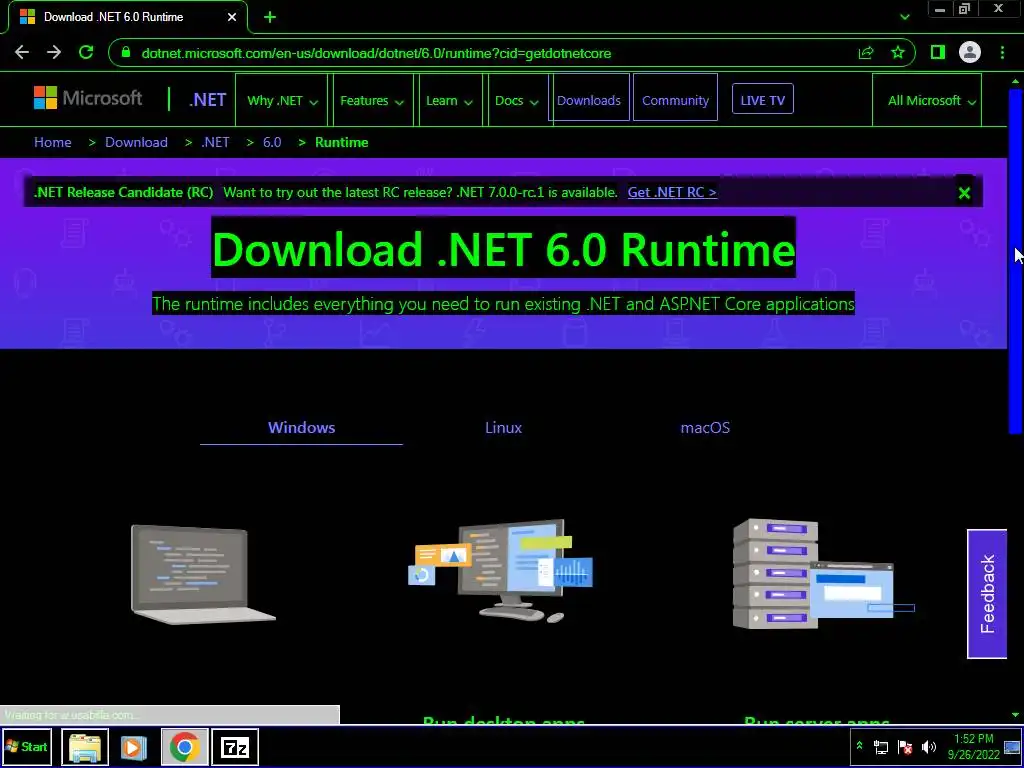Select the macOS tab

coord(705,428)
